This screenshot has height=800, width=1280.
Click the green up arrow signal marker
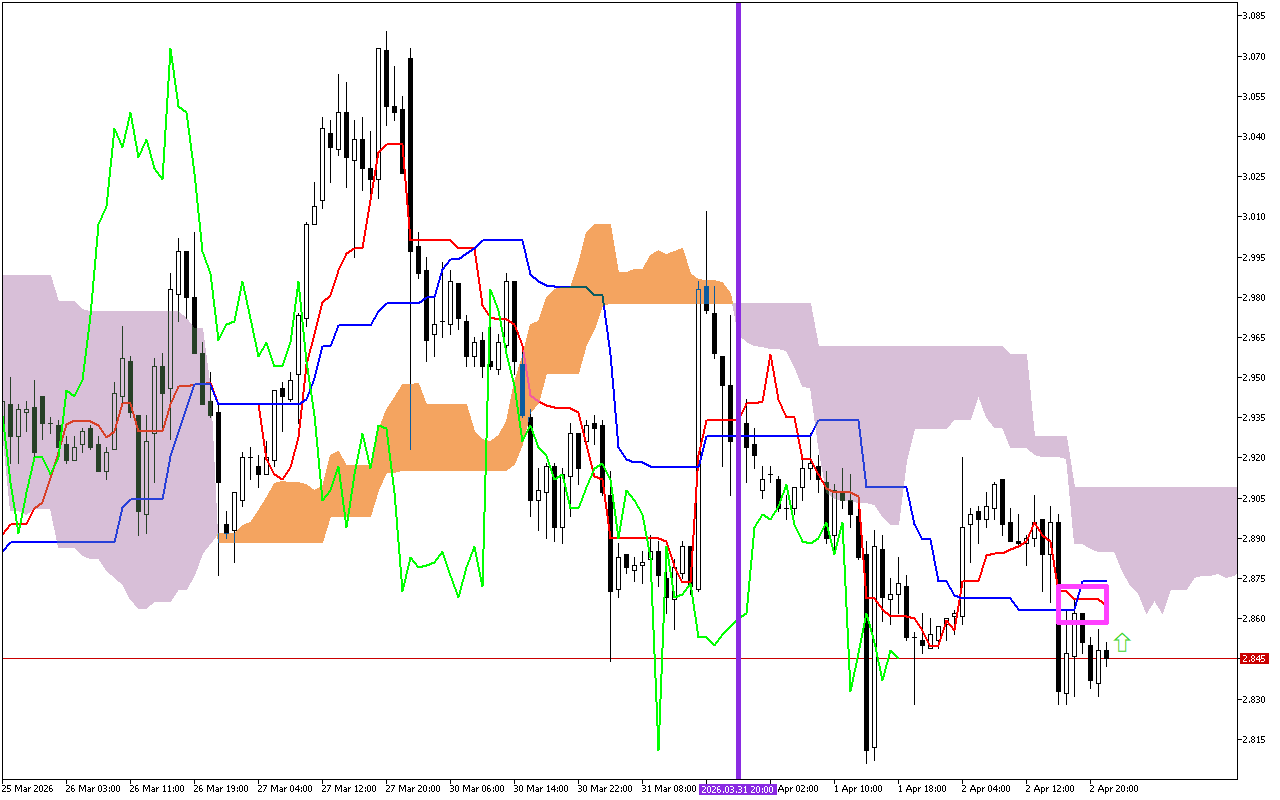(x=1122, y=643)
